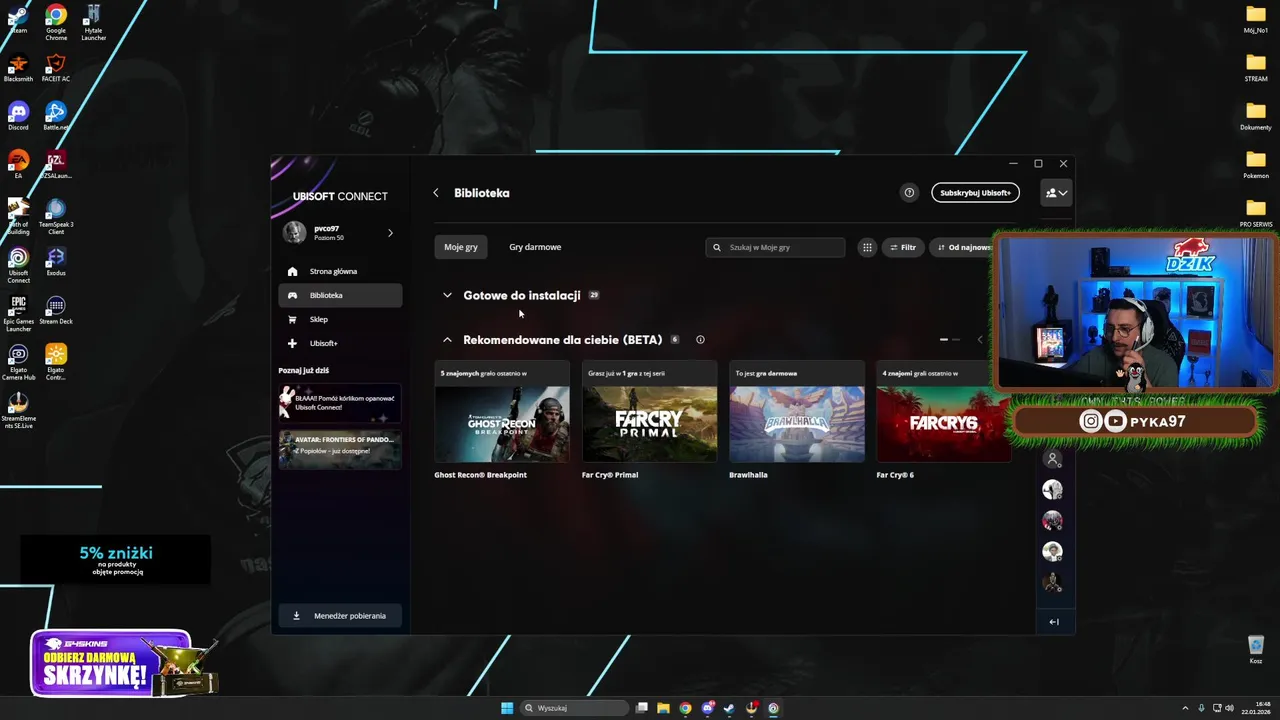Open TeamSpeak 3 Client desktop shortcut
Image resolution: width=1280 pixels, height=720 pixels.
(x=56, y=217)
